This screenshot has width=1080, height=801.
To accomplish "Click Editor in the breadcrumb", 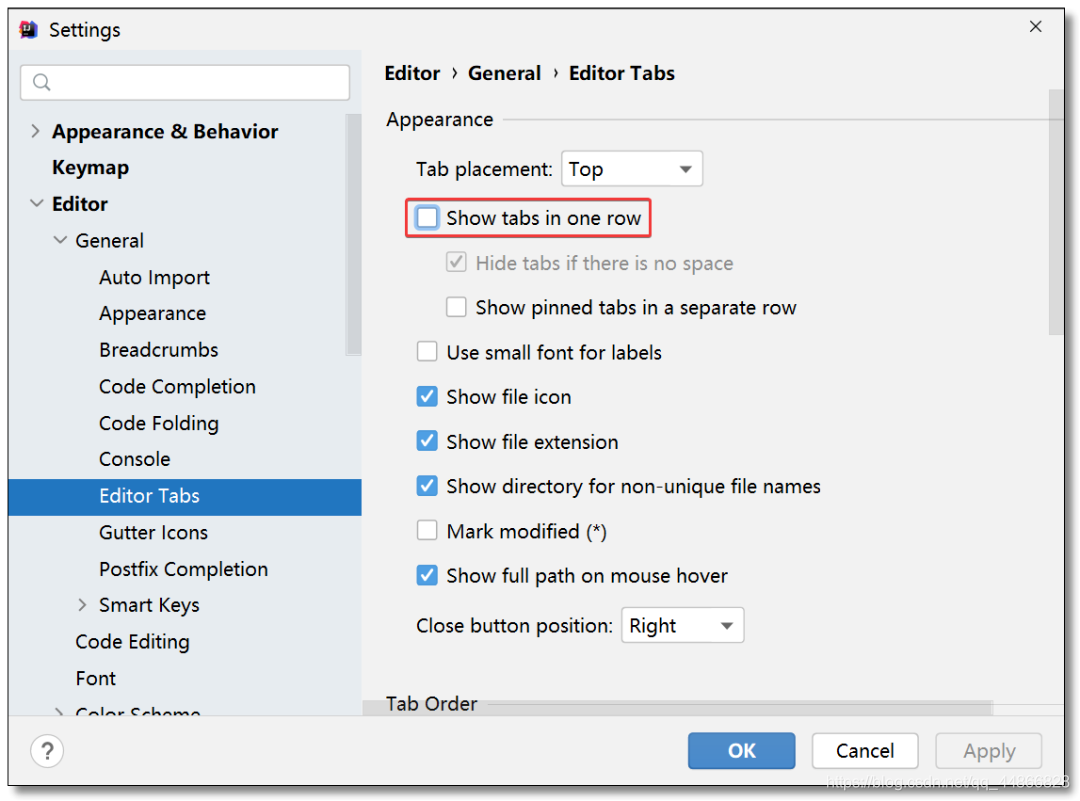I will [x=412, y=73].
